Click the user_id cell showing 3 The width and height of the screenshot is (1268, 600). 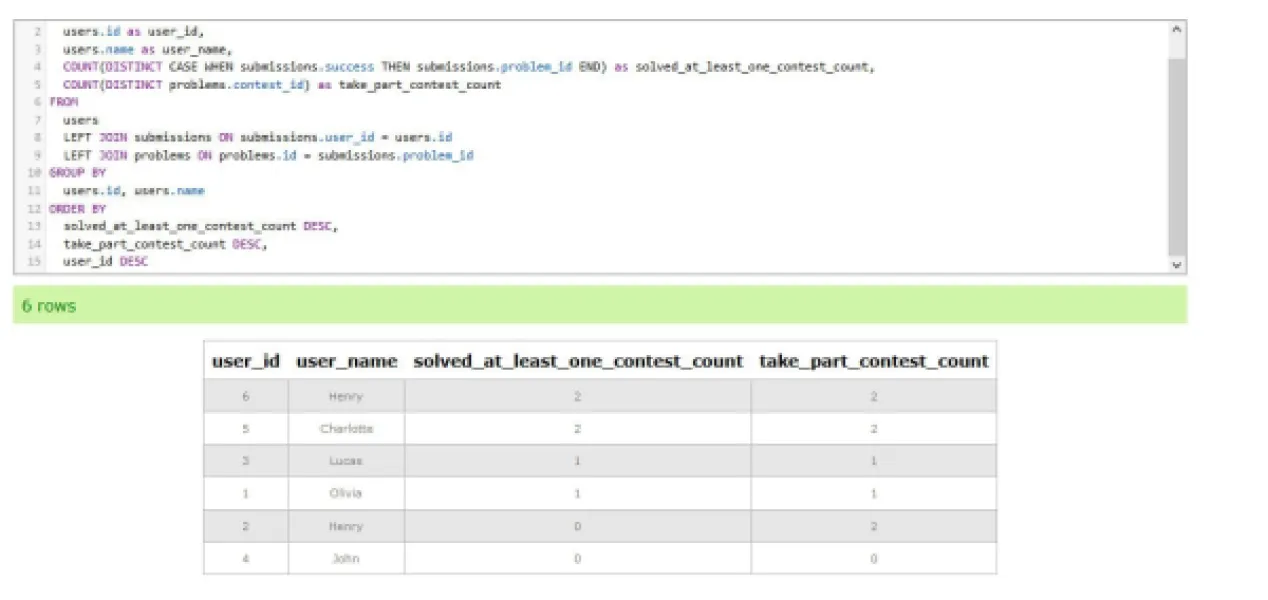click(x=246, y=461)
